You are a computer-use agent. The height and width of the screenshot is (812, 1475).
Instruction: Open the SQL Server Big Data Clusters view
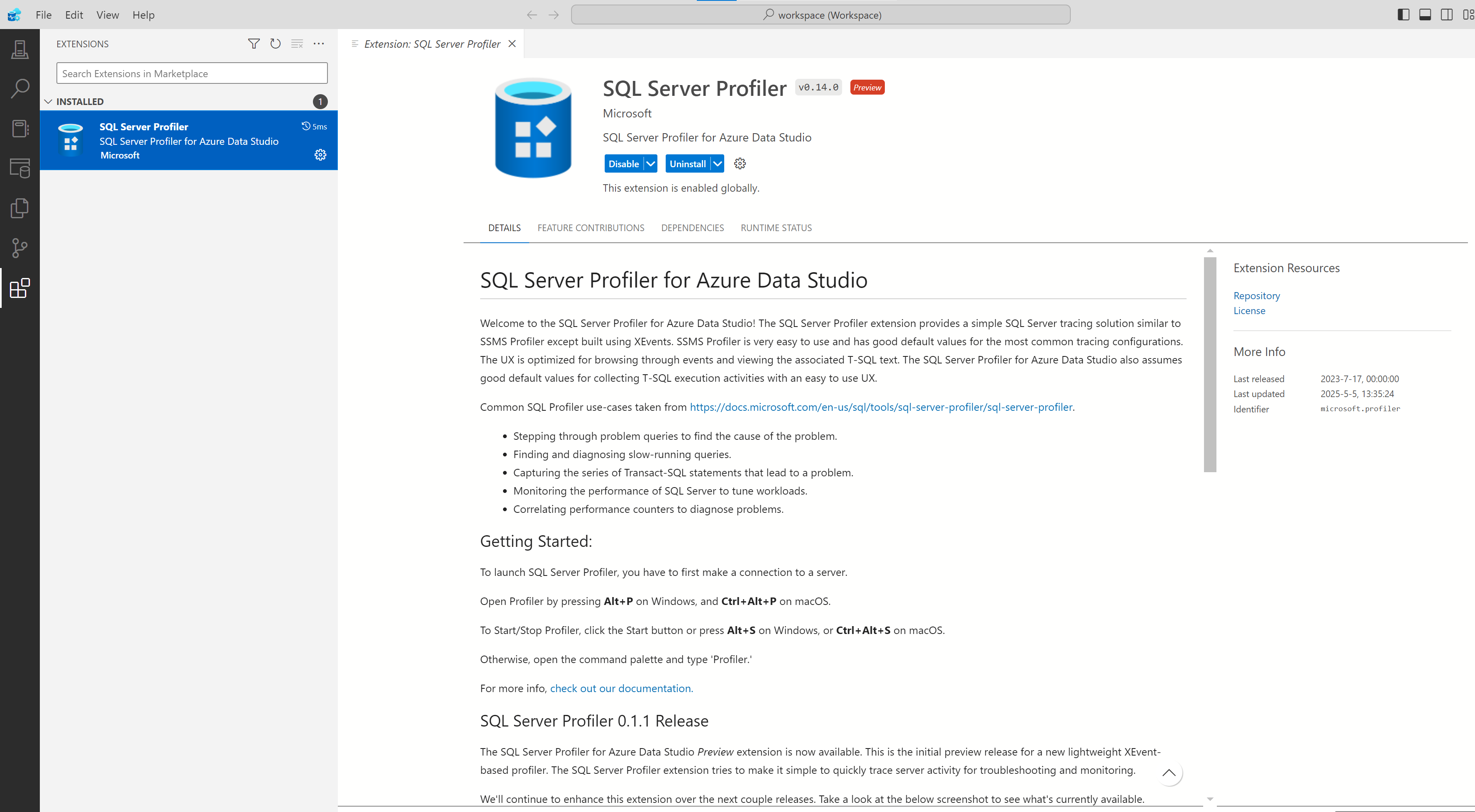pyautogui.click(x=20, y=168)
